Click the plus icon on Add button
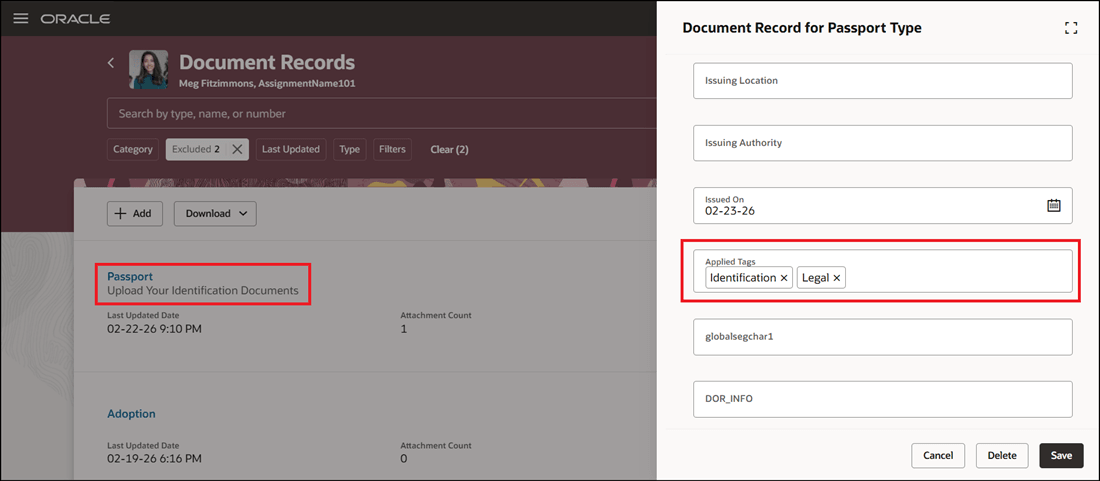This screenshot has width=1100, height=481. coord(121,214)
